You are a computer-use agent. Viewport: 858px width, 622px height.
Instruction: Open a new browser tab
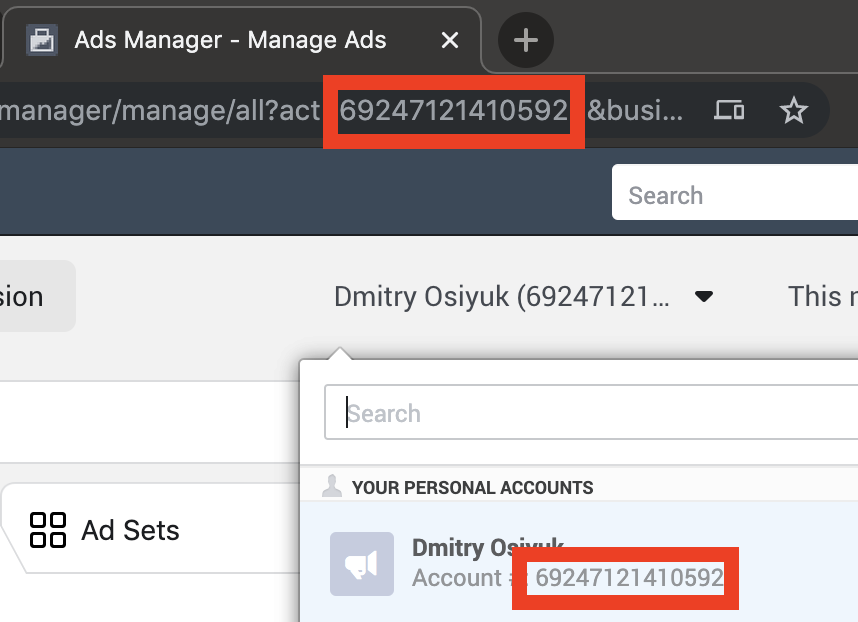[525, 40]
